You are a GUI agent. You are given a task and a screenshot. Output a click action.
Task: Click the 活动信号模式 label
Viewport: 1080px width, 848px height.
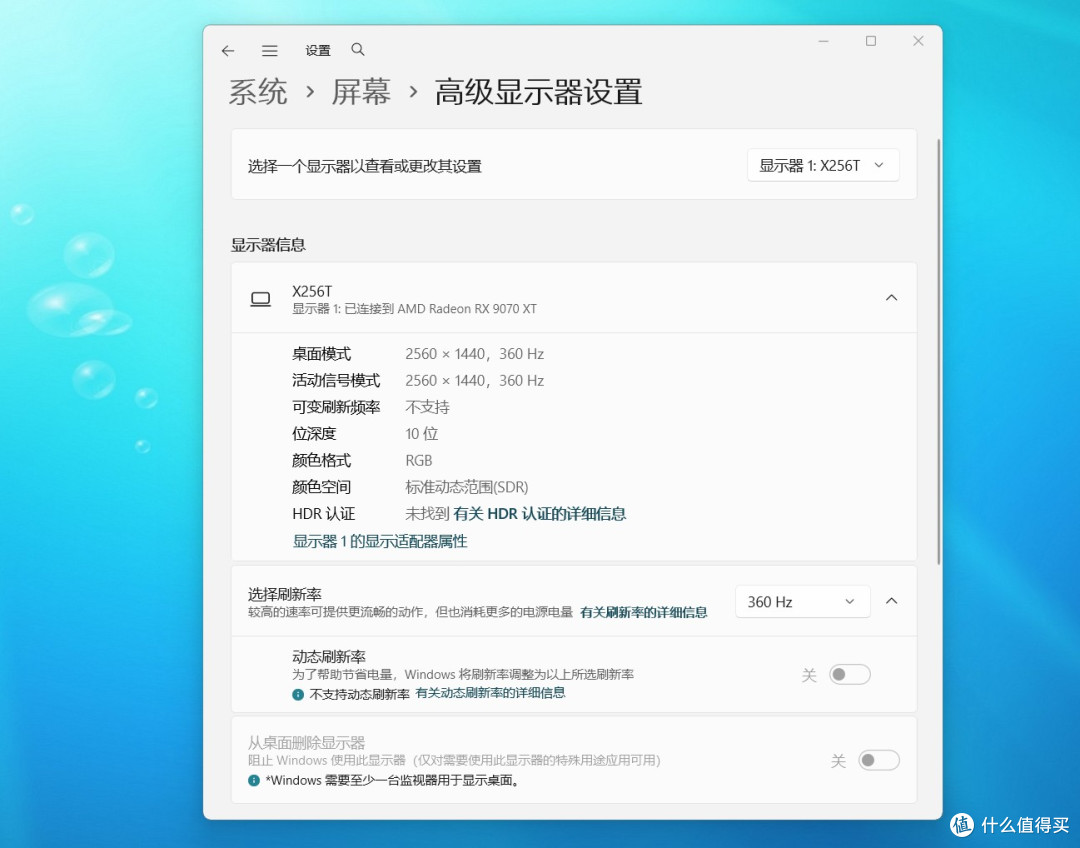[x=336, y=381]
